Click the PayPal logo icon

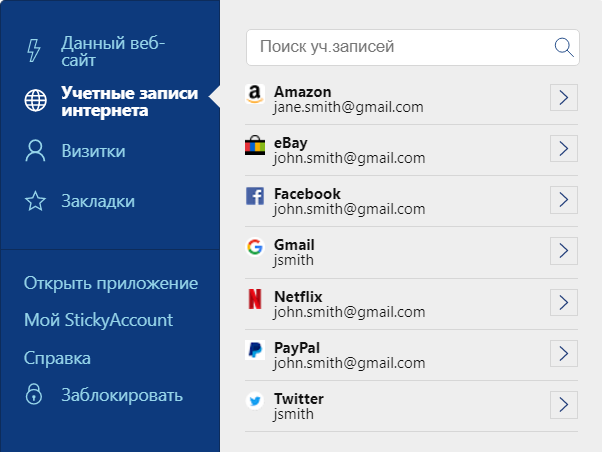tap(255, 350)
